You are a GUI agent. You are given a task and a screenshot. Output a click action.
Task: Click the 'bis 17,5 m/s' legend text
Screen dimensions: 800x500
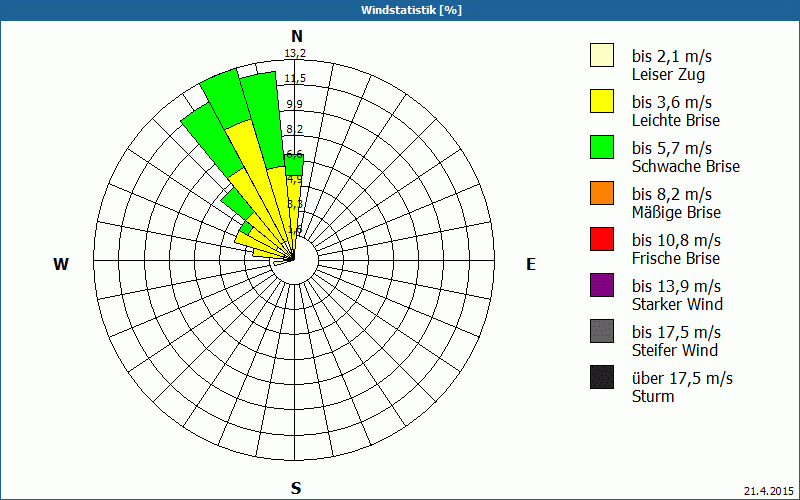(x=676, y=332)
